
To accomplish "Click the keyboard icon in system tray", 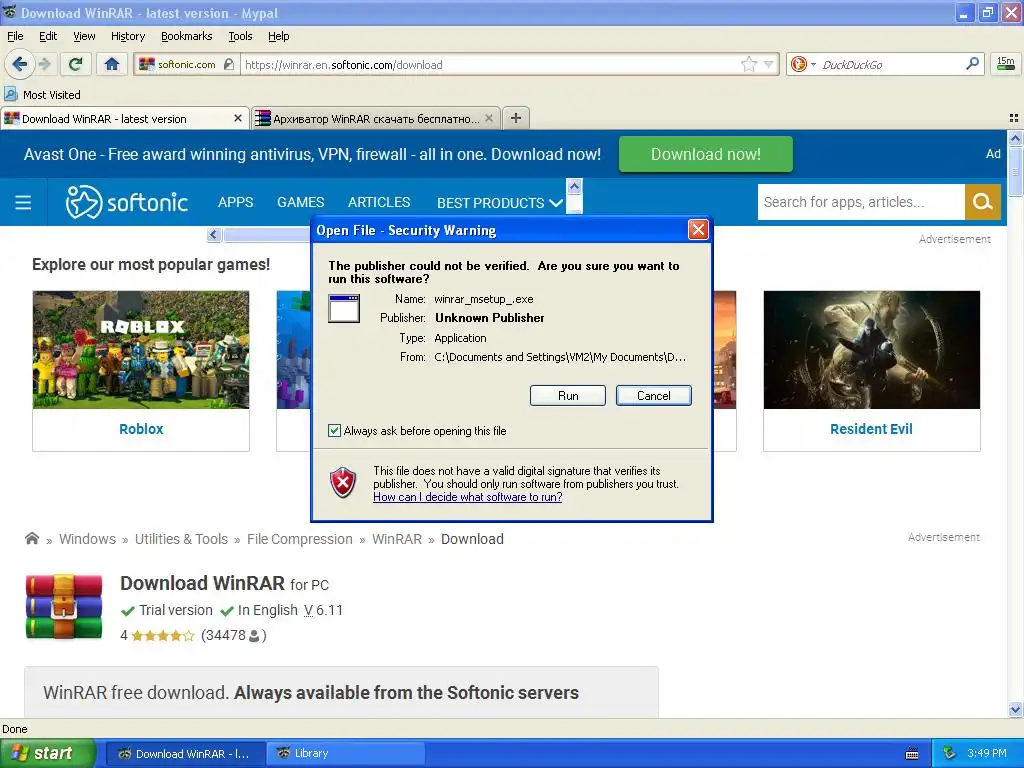I will [x=912, y=754].
